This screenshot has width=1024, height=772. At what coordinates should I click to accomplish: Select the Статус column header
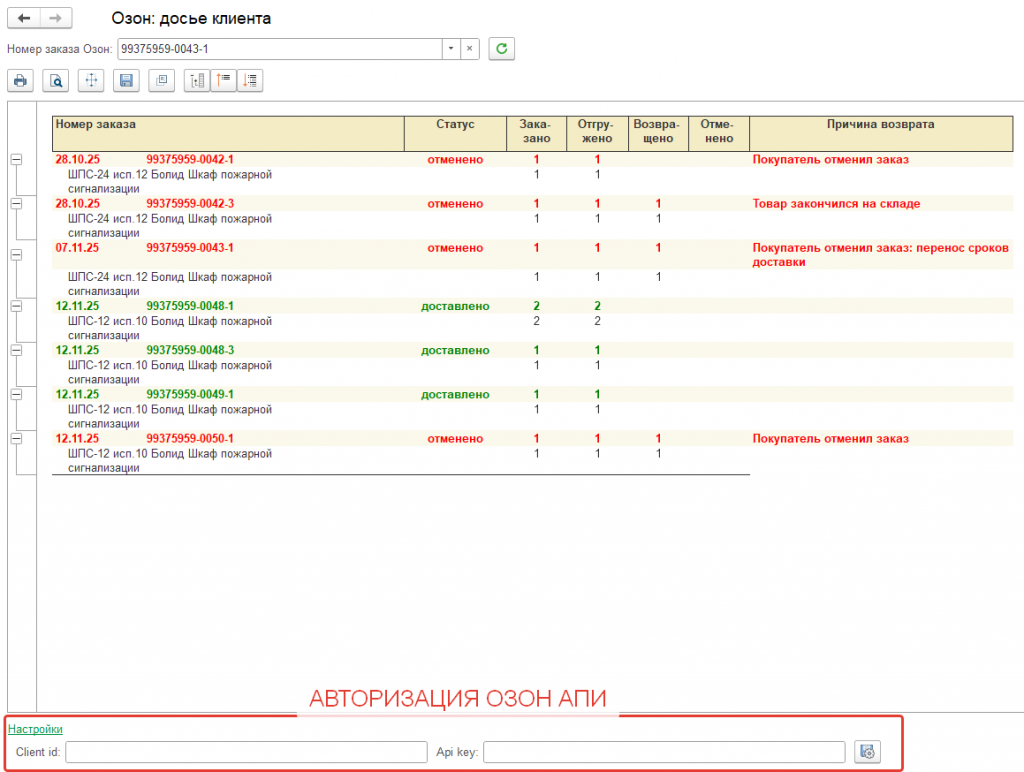click(x=455, y=134)
